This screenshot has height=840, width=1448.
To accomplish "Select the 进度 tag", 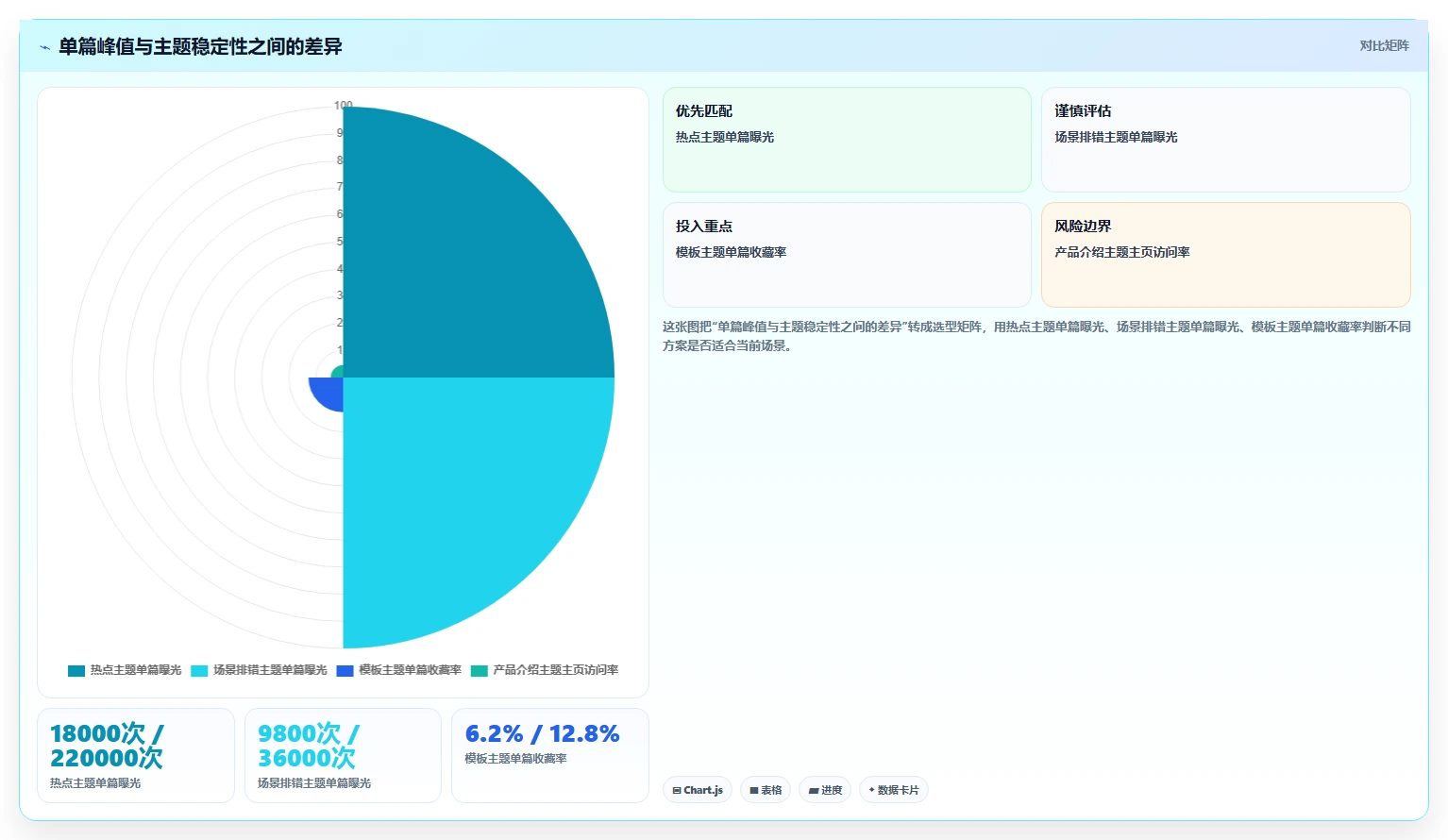I will 825,790.
